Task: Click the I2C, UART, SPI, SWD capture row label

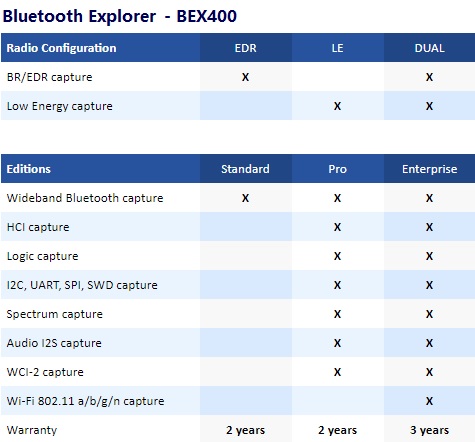Action: [82, 285]
